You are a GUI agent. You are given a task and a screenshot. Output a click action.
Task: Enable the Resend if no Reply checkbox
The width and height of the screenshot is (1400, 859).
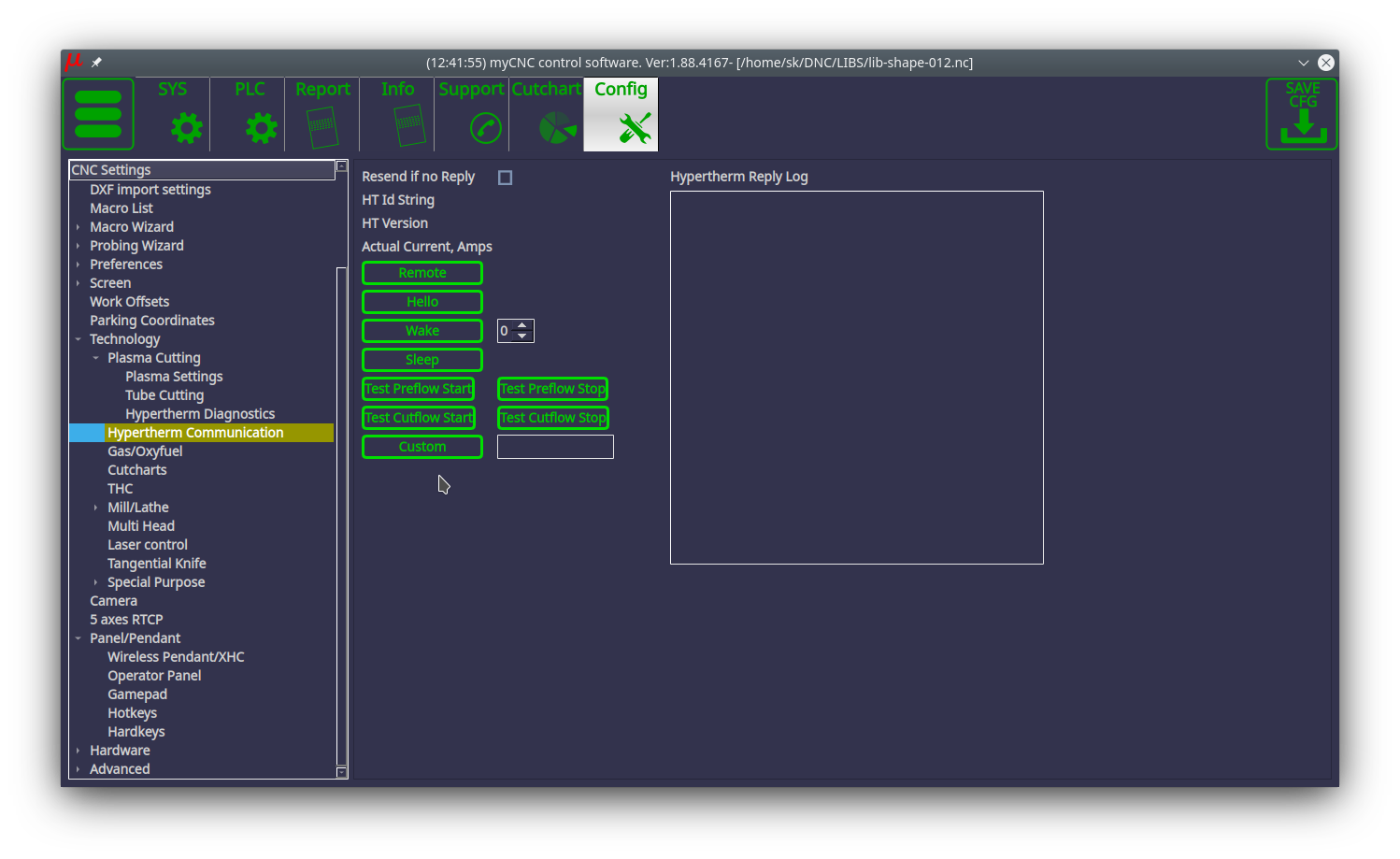click(506, 178)
